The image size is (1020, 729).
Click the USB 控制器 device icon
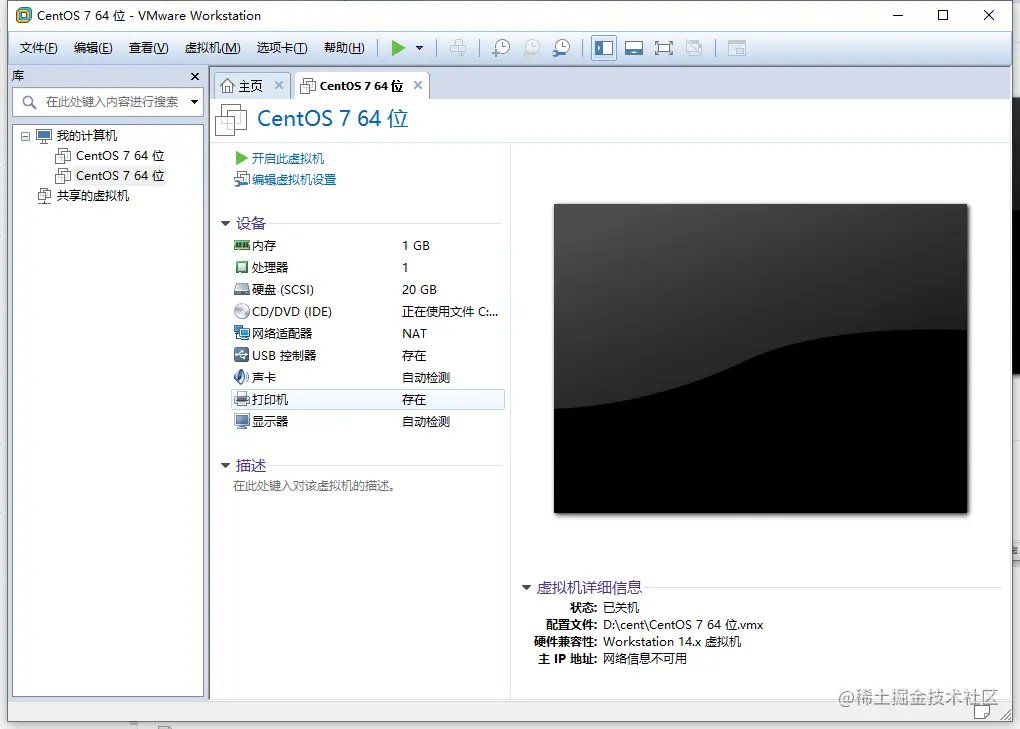point(242,355)
